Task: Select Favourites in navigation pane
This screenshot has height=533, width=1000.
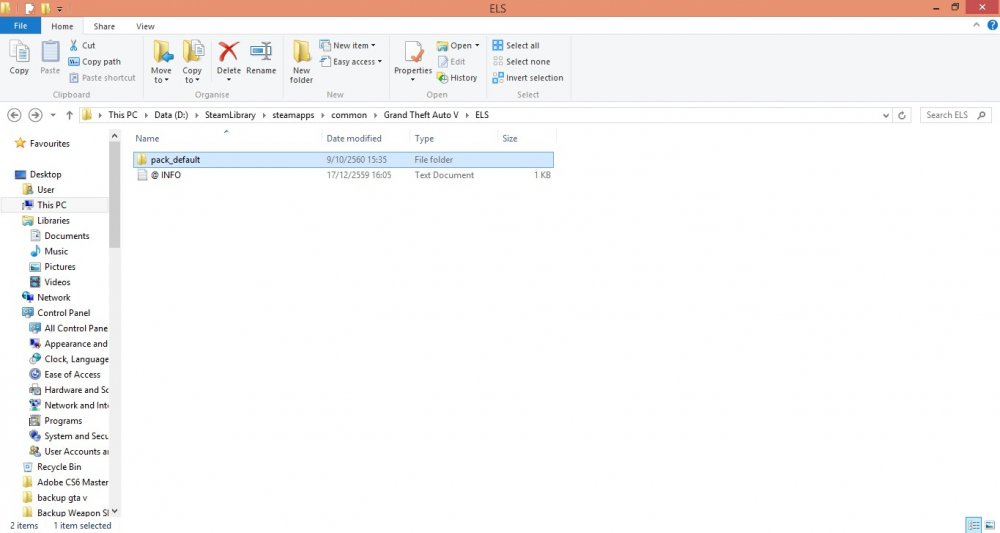Action: (x=42, y=143)
